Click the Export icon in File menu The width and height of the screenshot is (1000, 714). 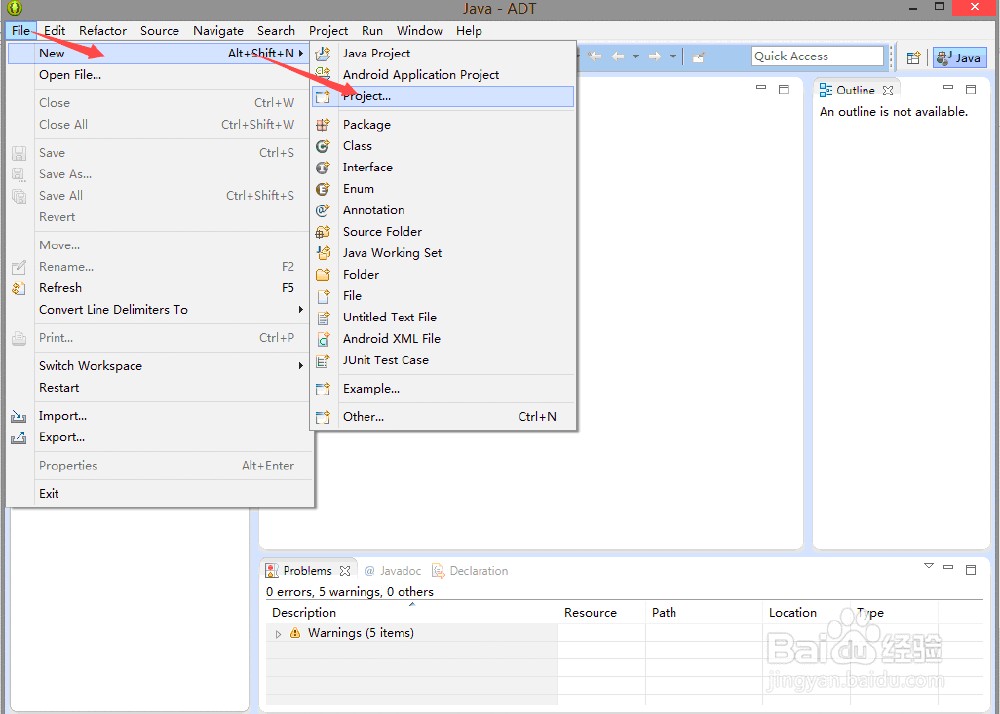(18, 437)
